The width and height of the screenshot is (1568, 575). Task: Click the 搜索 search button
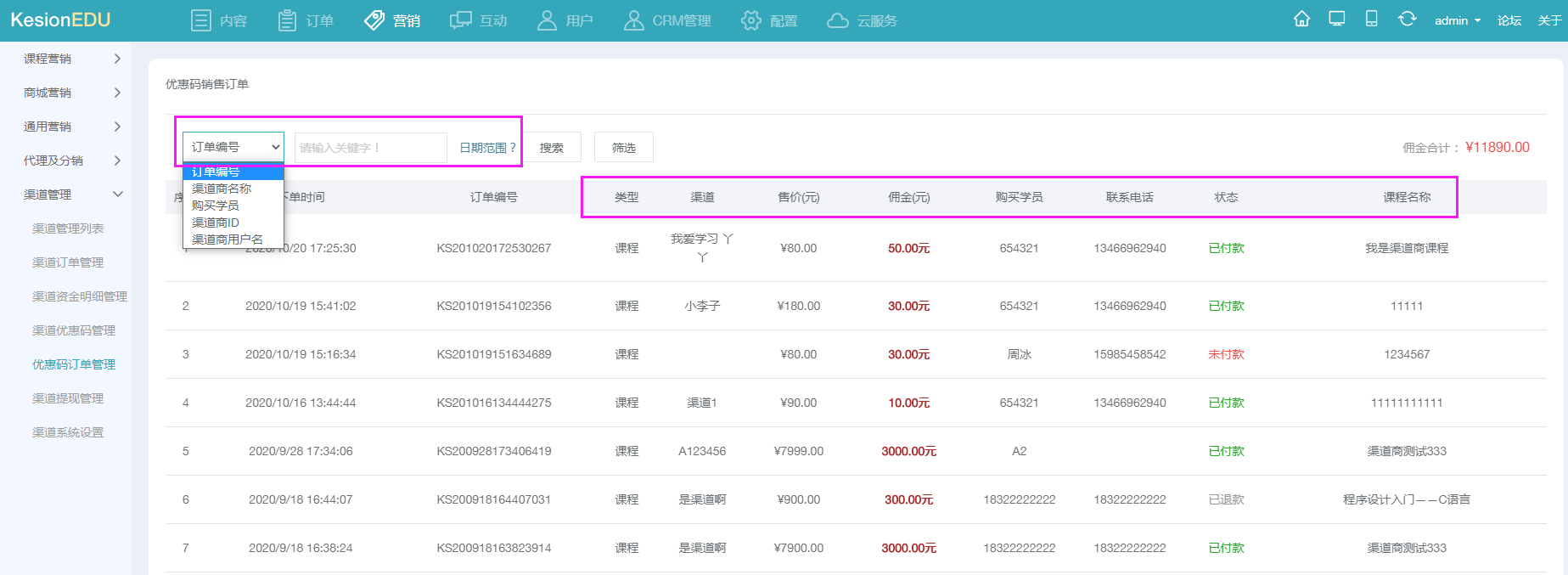tap(552, 147)
